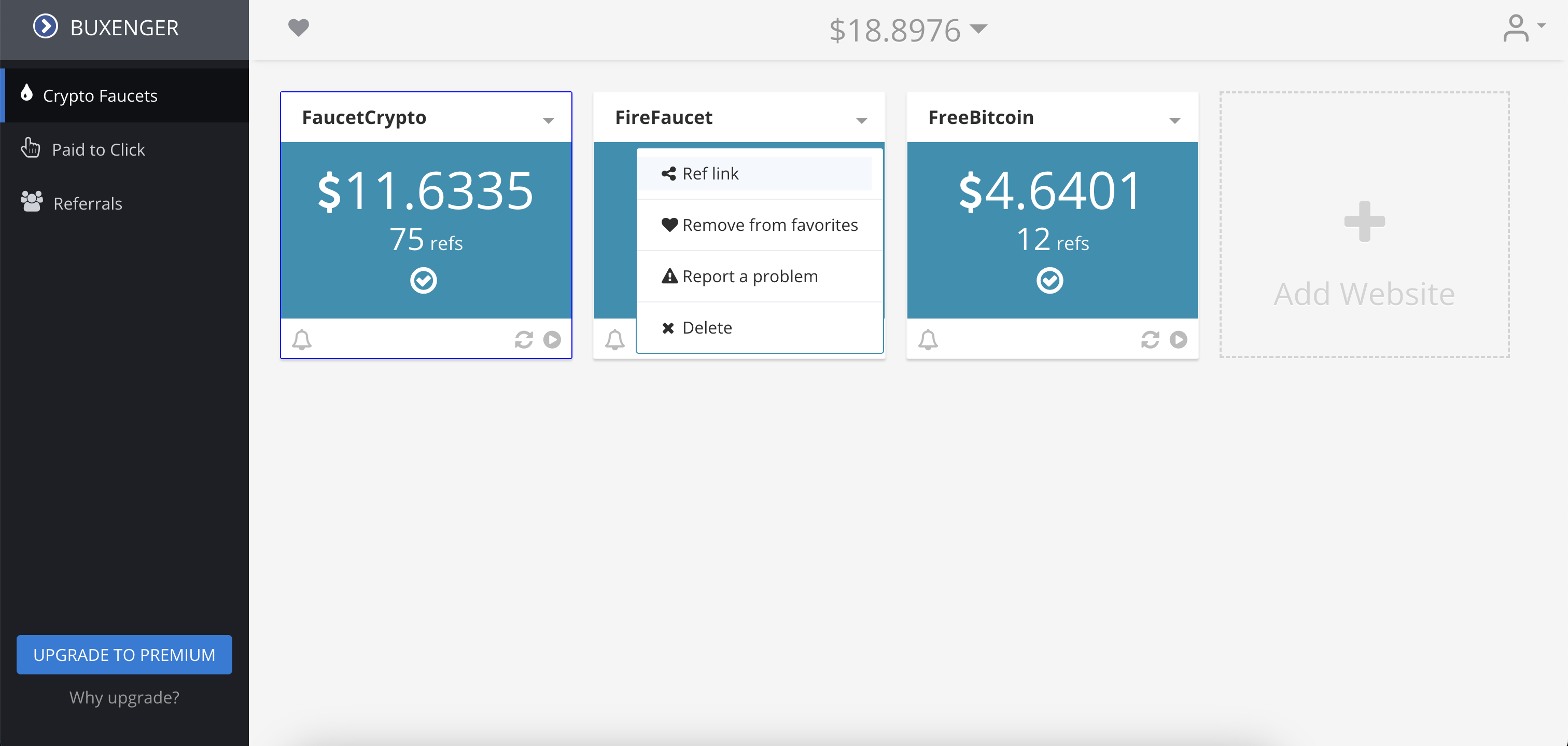Image resolution: width=1568 pixels, height=746 pixels.
Task: Choose Delete from the FireFaucet menu
Action: (x=707, y=327)
